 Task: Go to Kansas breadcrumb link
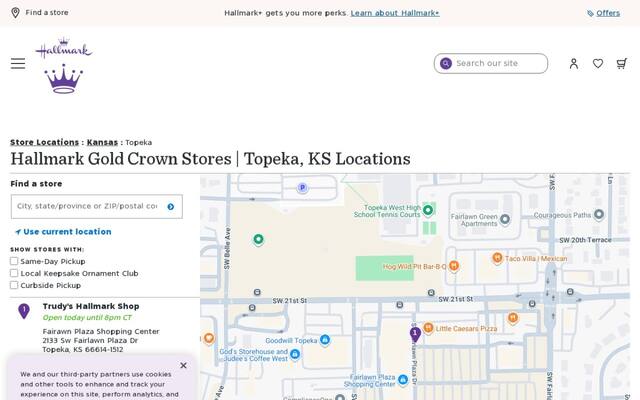[x=102, y=142]
